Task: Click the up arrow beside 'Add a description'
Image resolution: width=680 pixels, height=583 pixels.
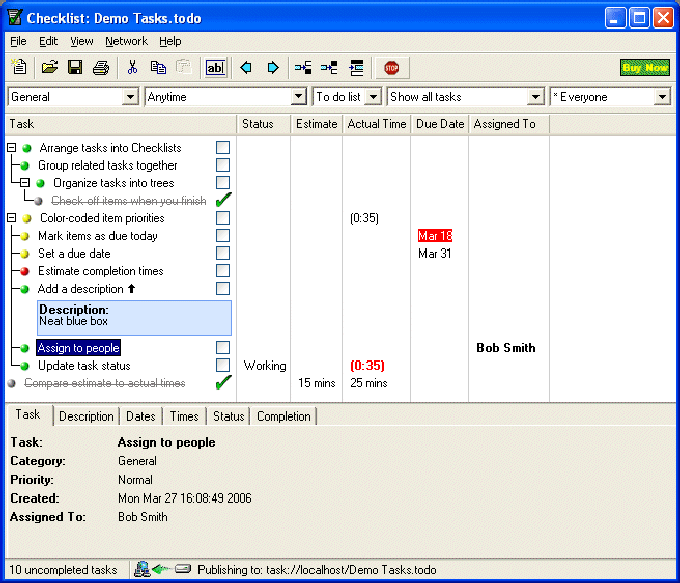Action: click(132, 288)
